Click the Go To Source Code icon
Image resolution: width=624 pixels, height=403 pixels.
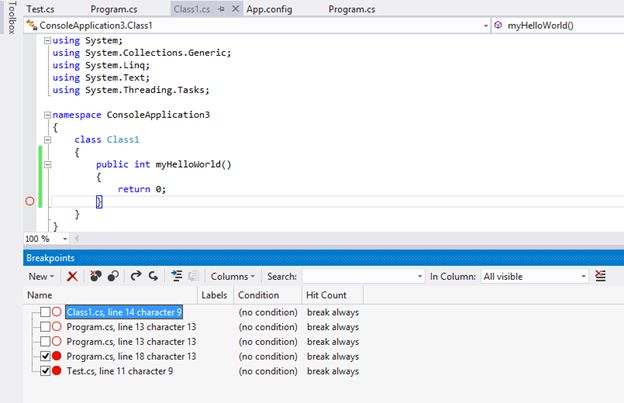177,276
